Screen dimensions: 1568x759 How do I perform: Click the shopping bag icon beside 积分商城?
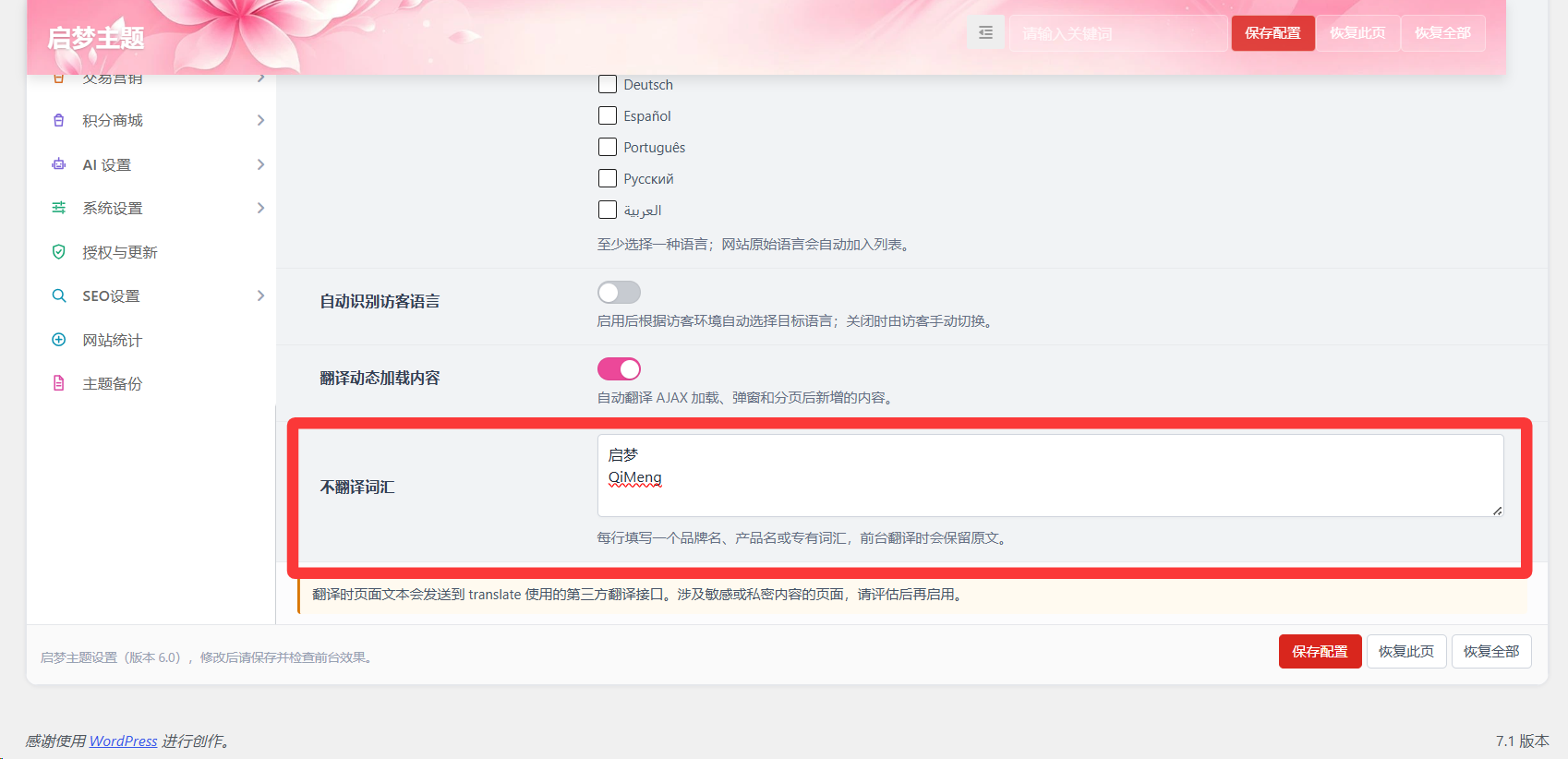[x=59, y=120]
